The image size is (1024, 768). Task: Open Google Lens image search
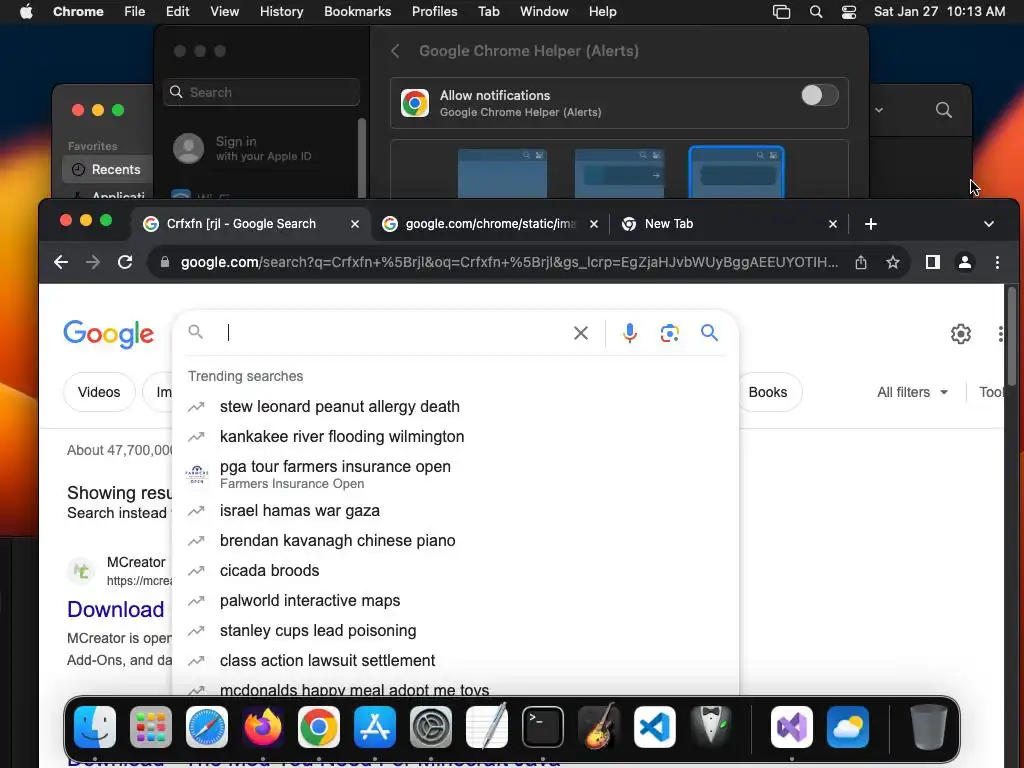[669, 333]
